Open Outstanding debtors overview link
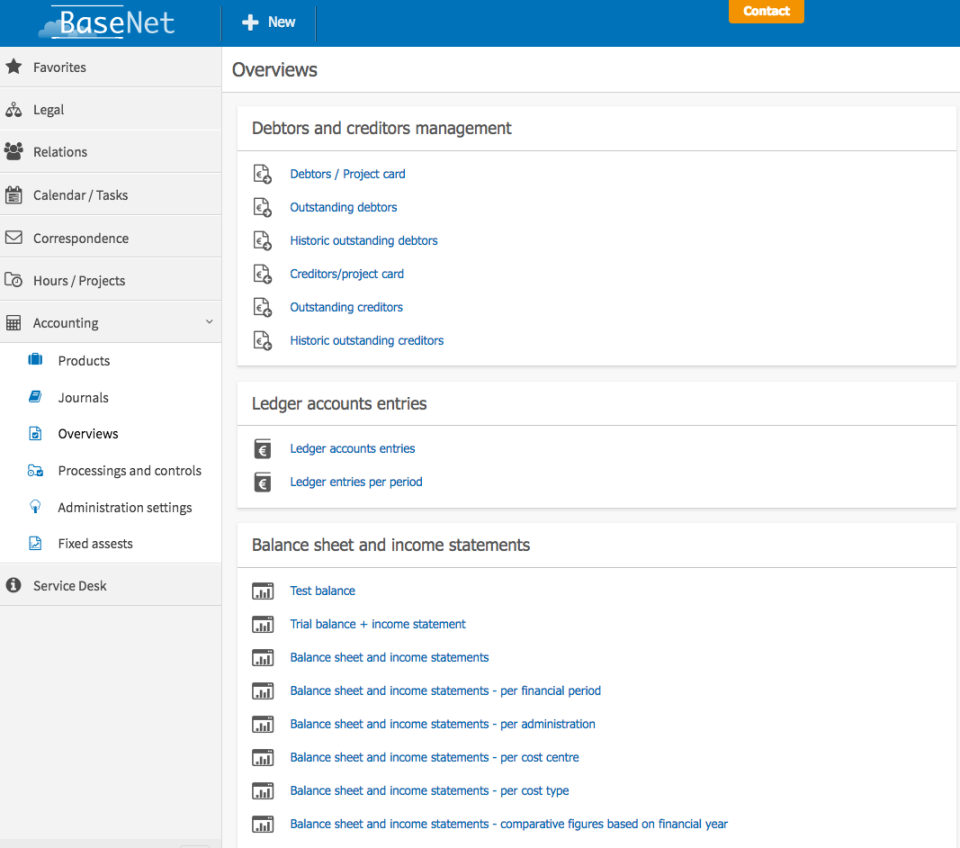Screen dimensions: 960x848 click(x=343, y=207)
